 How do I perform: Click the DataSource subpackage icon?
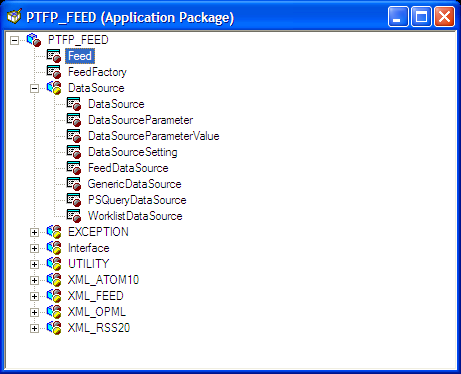(x=54, y=88)
